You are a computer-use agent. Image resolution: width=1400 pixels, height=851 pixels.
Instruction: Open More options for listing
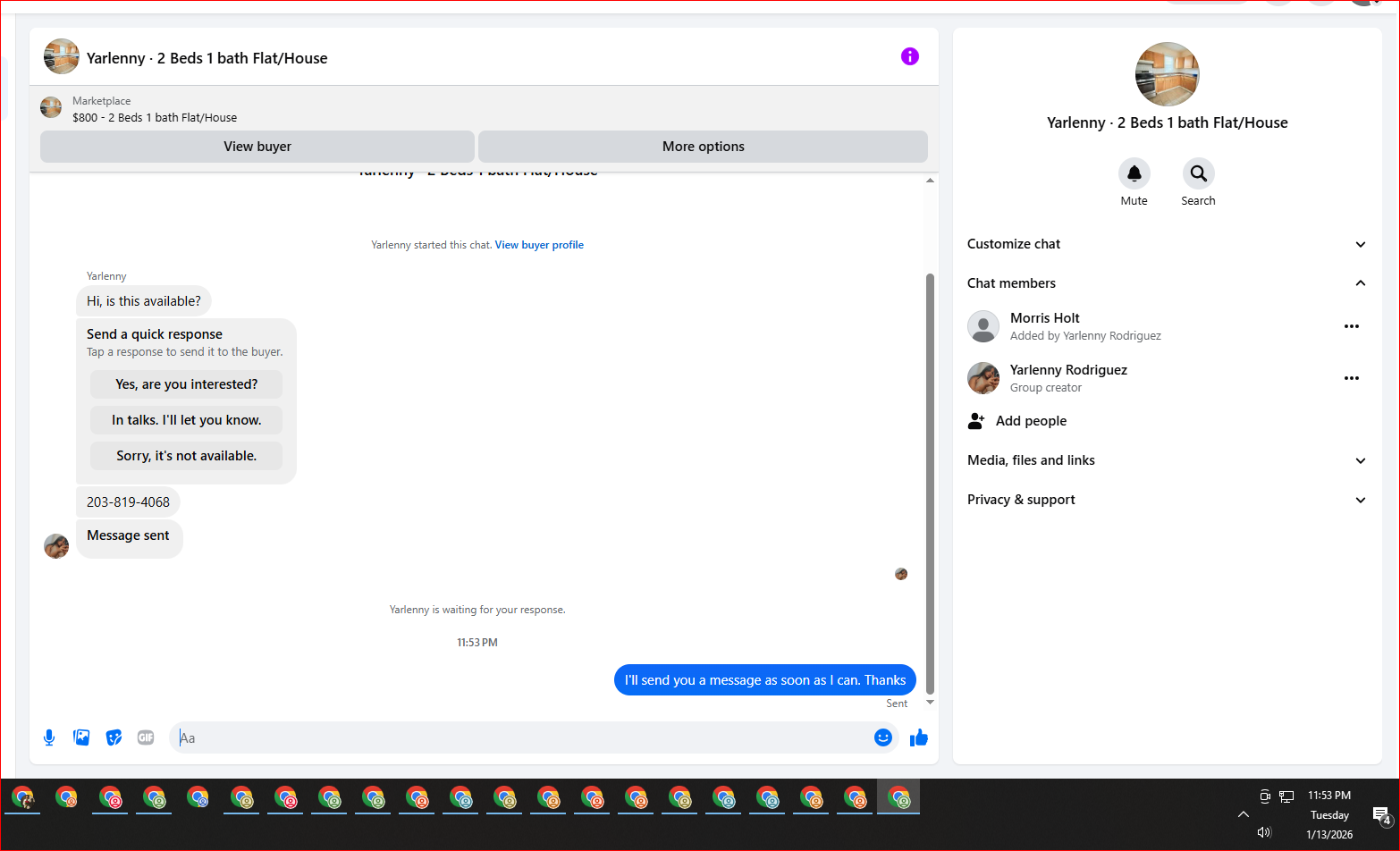pos(703,147)
